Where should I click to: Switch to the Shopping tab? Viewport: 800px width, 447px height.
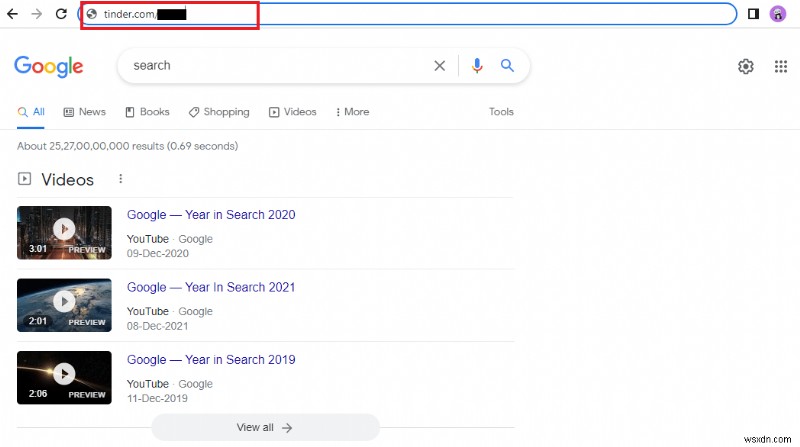pos(219,112)
